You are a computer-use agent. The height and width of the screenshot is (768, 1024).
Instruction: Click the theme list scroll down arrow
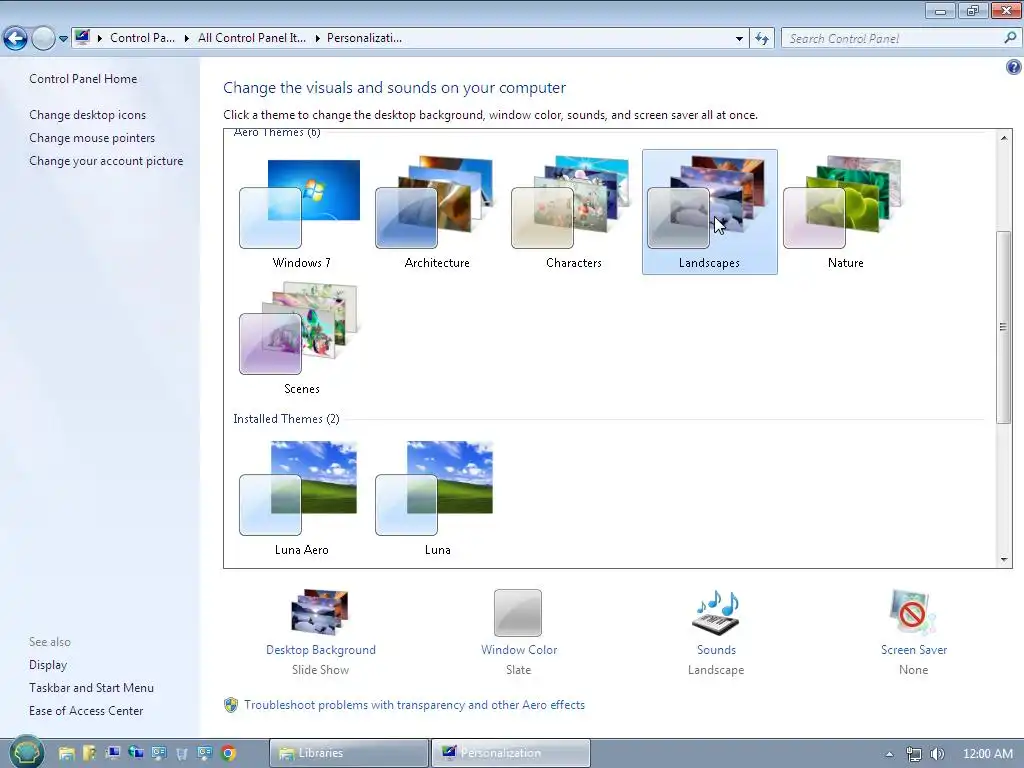[1004, 560]
